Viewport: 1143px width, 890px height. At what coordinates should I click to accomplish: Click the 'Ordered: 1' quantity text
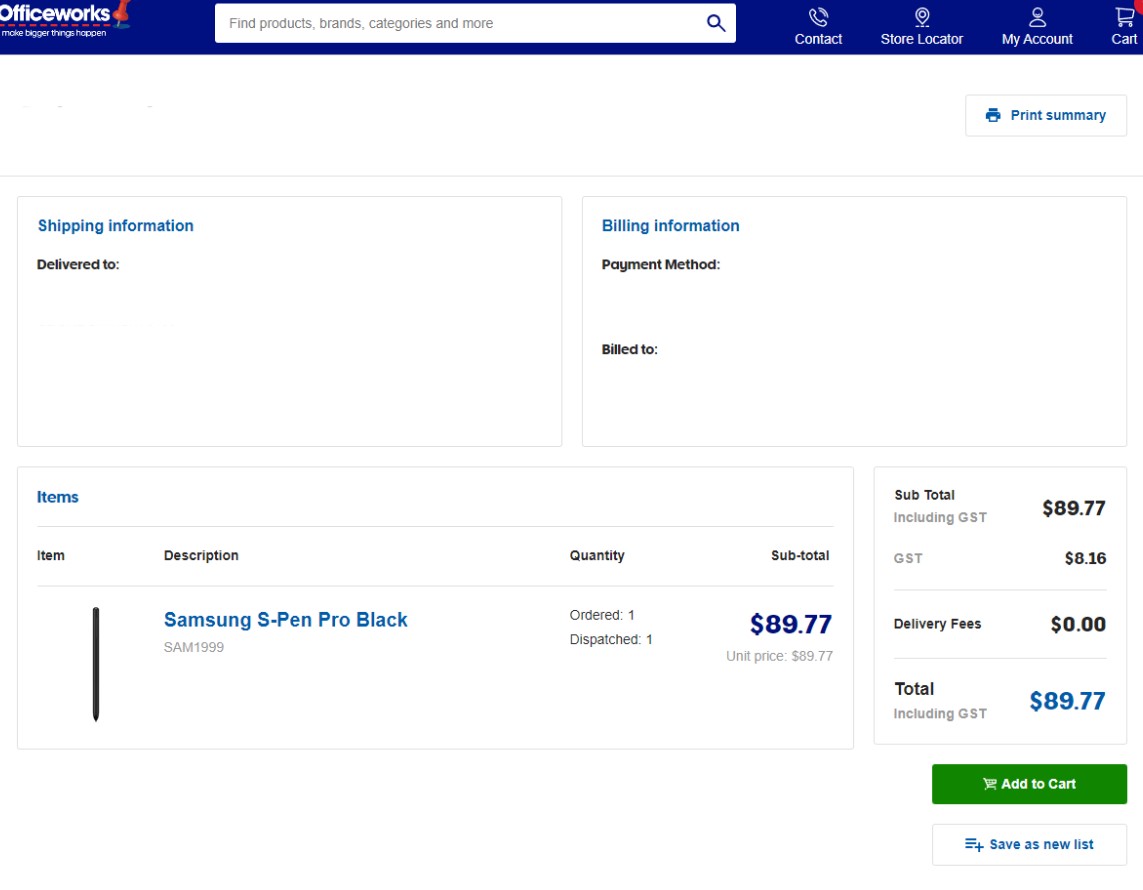(602, 615)
